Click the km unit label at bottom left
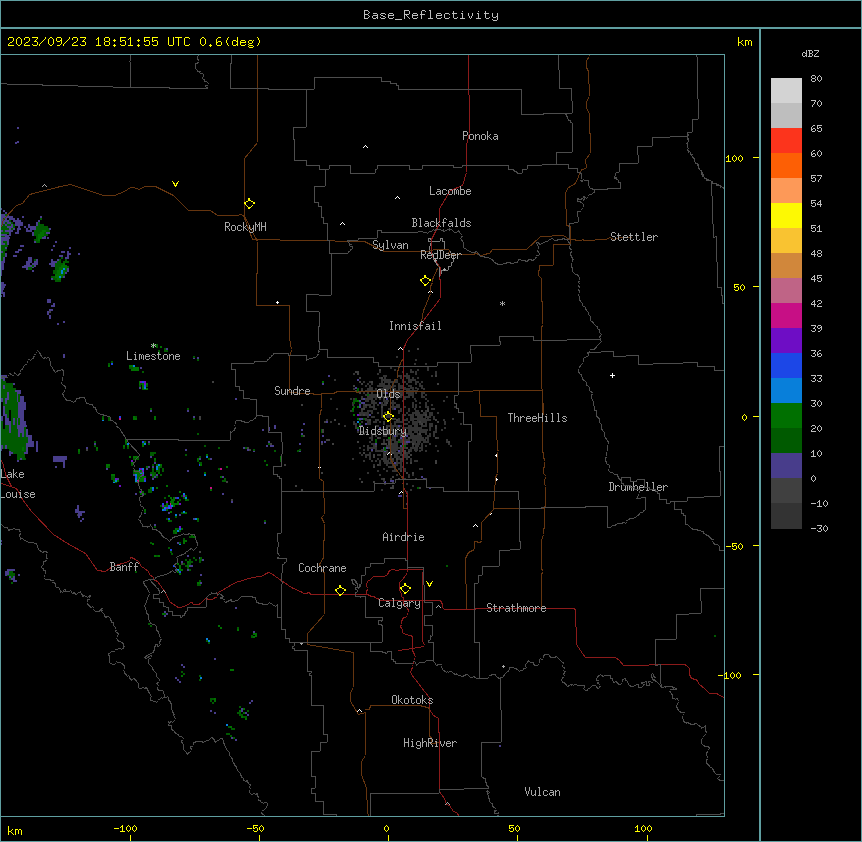 15,830
